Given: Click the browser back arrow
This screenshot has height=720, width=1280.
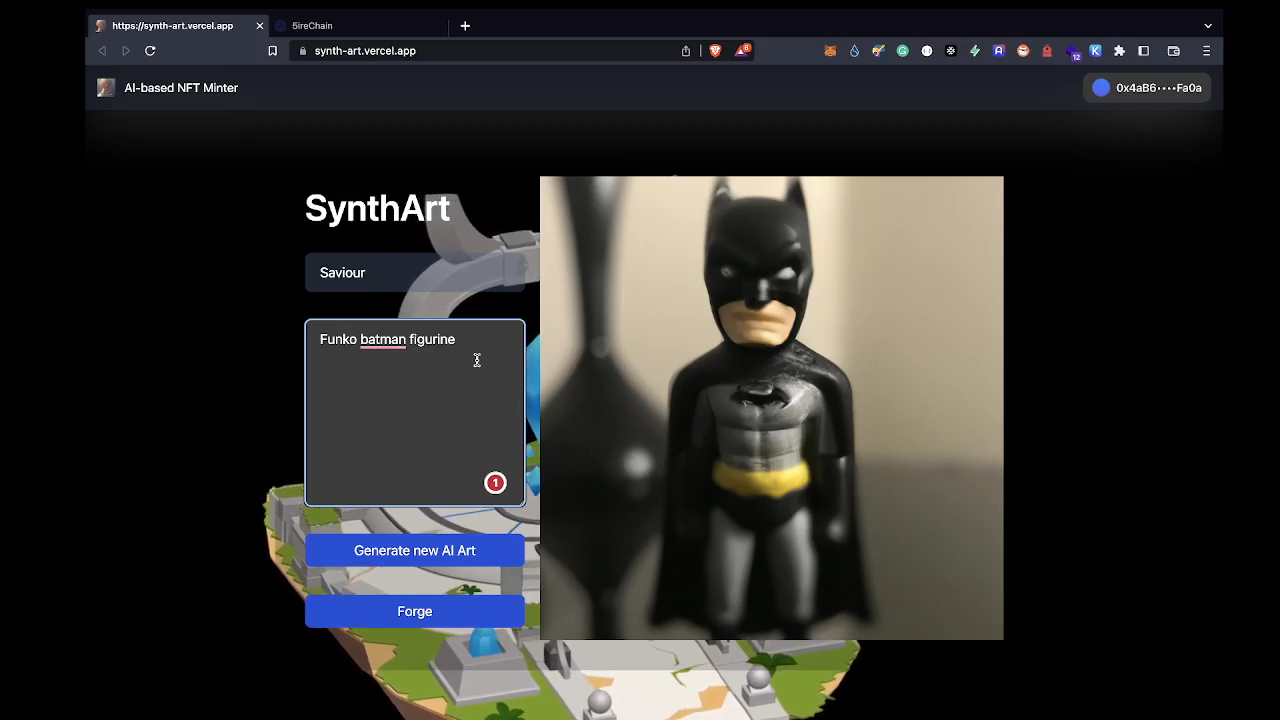Looking at the screenshot, I should point(102,51).
